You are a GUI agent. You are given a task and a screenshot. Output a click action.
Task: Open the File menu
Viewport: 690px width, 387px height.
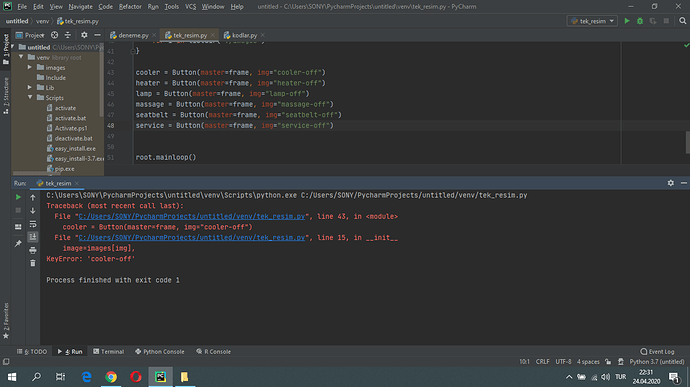click(x=22, y=7)
